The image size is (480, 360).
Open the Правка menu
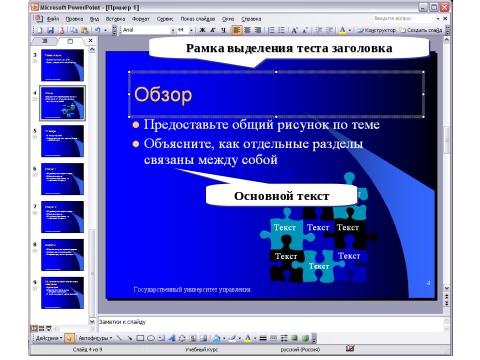(74, 19)
